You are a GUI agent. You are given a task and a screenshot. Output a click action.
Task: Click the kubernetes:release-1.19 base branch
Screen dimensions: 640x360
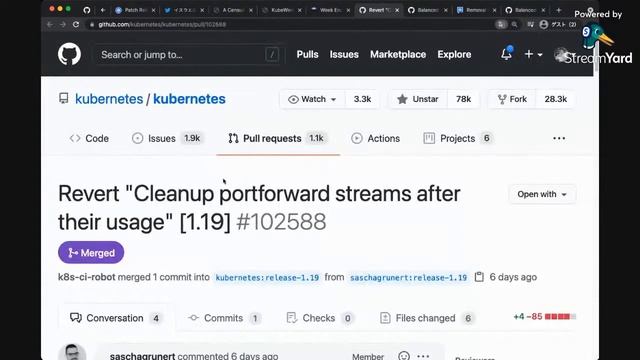click(267, 278)
